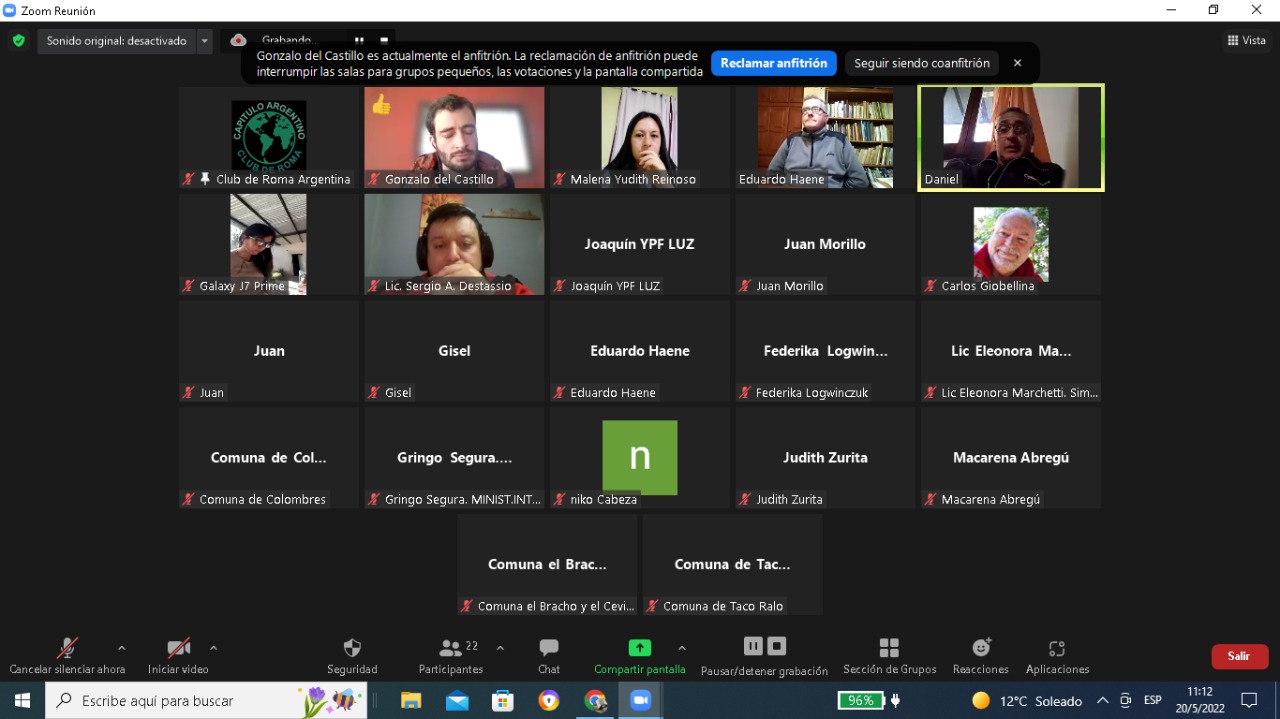The height and width of the screenshot is (719, 1280).
Task: Turn on camera with Iniciar video
Action: pyautogui.click(x=178, y=648)
